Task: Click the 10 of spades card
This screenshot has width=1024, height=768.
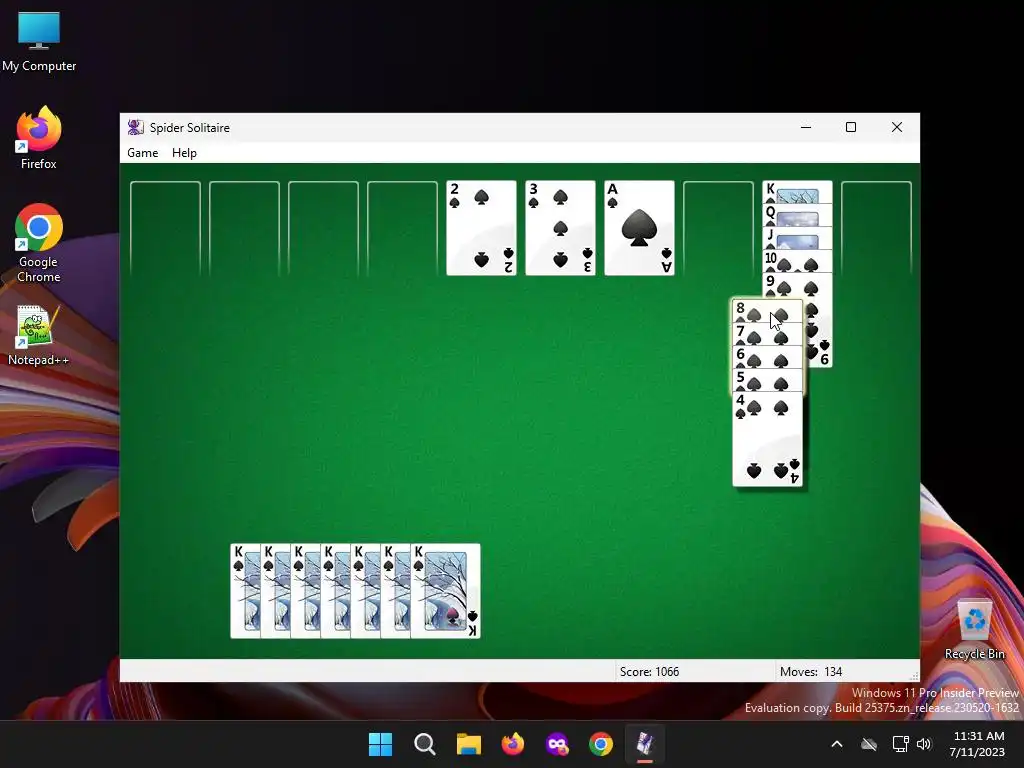Action: point(797,261)
